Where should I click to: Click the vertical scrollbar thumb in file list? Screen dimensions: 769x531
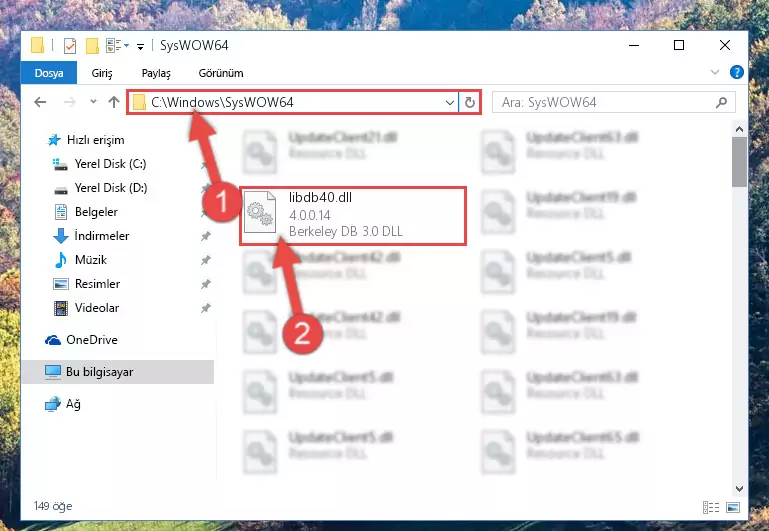click(739, 162)
